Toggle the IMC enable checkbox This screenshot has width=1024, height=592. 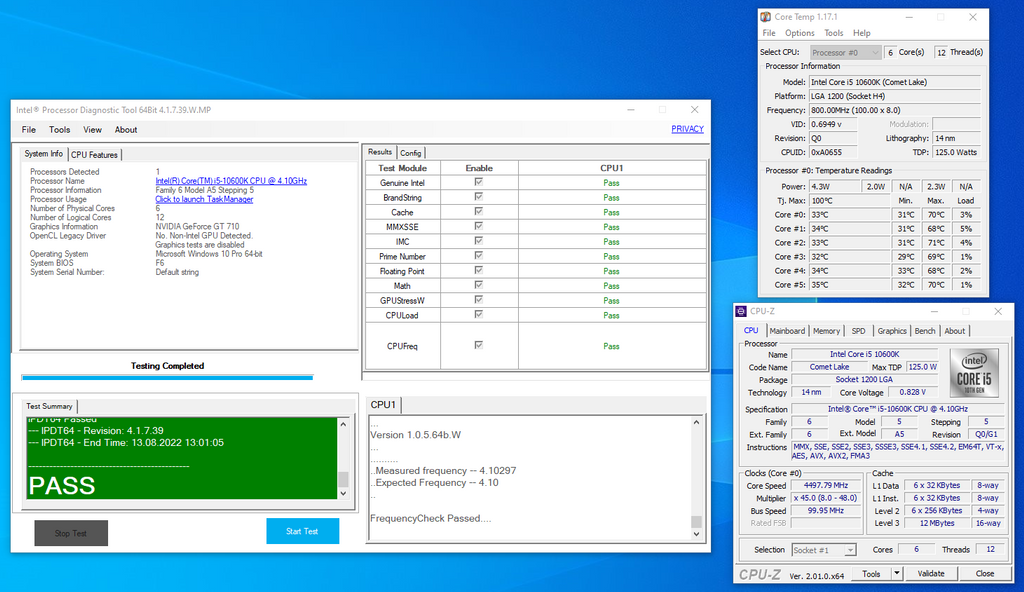point(479,241)
